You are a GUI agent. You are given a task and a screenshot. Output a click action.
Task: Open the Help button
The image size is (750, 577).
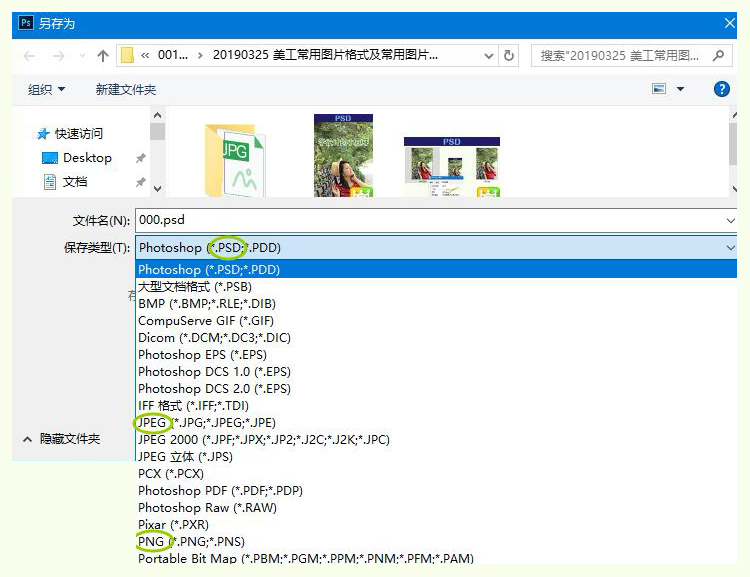coord(721,89)
